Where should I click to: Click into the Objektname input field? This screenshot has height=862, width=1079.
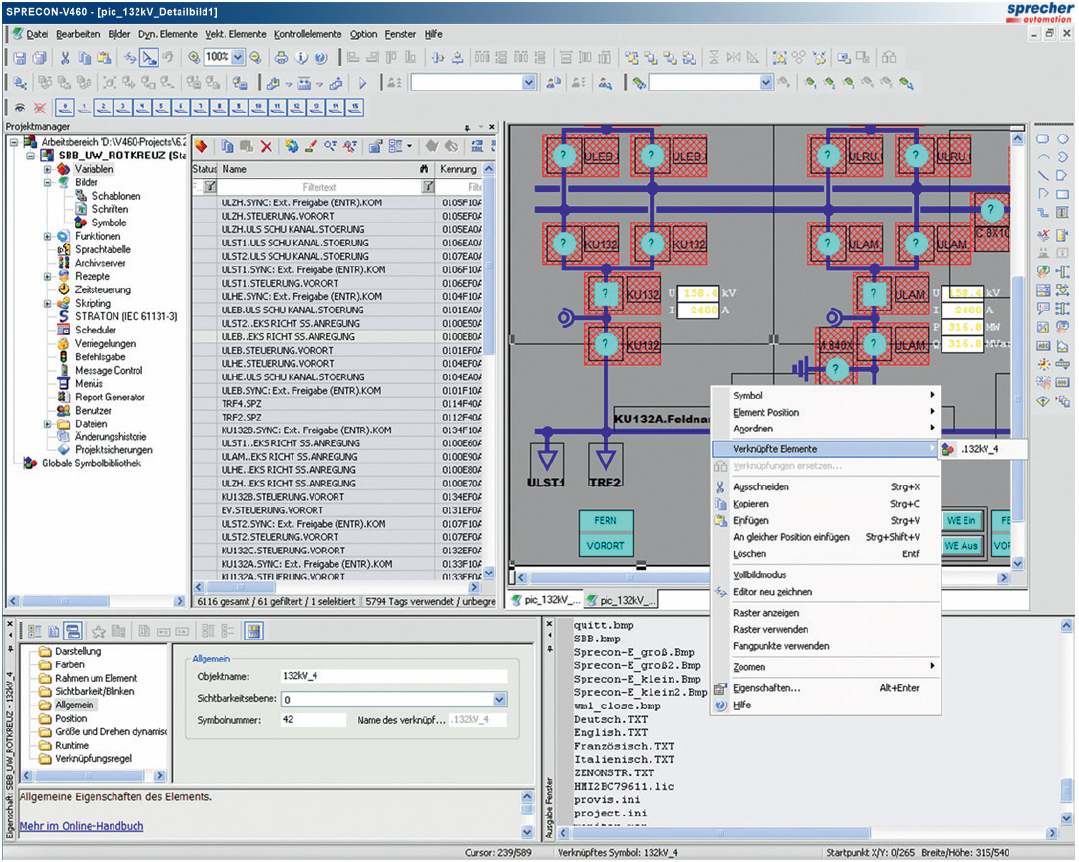point(394,676)
